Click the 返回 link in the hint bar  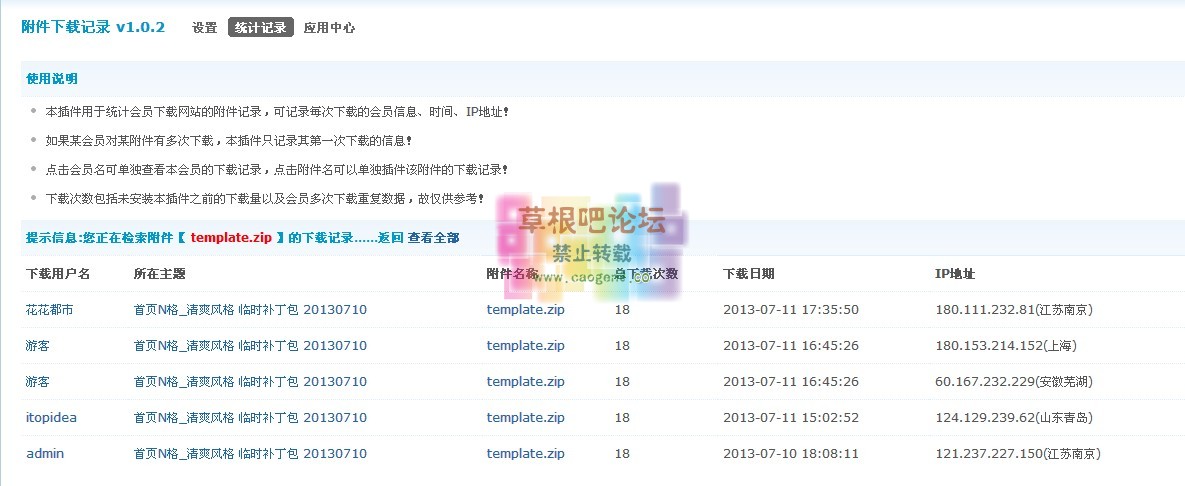[x=391, y=238]
